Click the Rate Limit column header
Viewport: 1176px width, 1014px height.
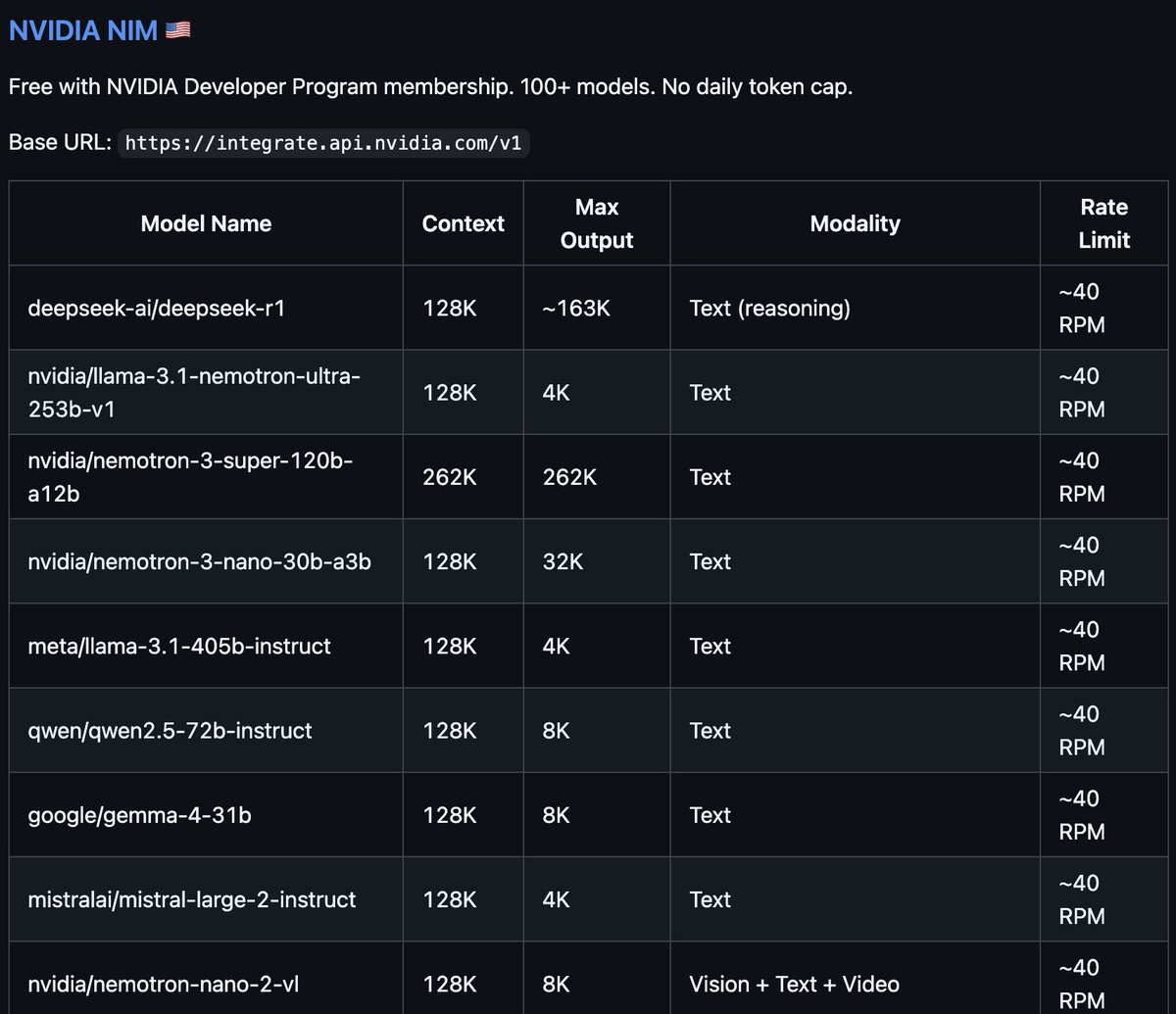(1104, 223)
